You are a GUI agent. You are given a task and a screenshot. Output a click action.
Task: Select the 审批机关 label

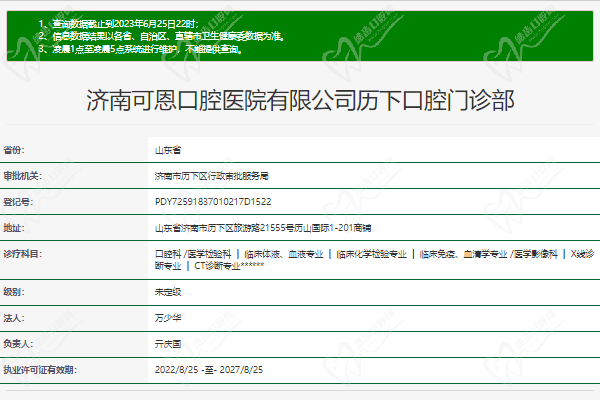(x=23, y=176)
